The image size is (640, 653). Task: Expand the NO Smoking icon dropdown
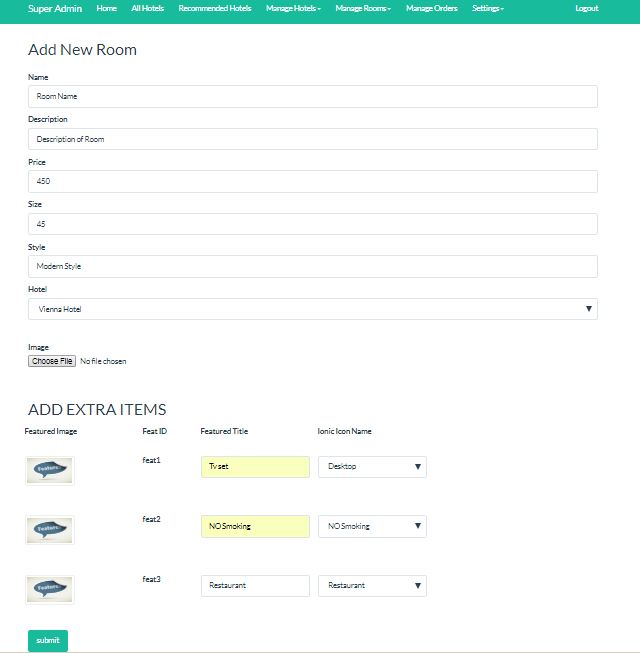[x=372, y=526]
